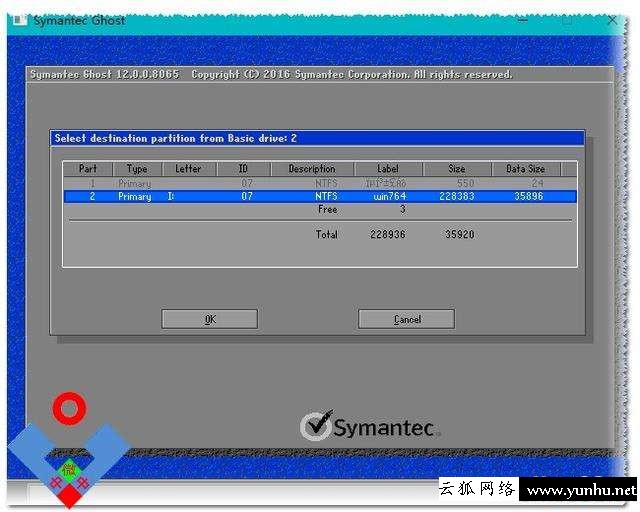The height and width of the screenshot is (512, 640).
Task: Click data size value 35896
Action: [529, 196]
